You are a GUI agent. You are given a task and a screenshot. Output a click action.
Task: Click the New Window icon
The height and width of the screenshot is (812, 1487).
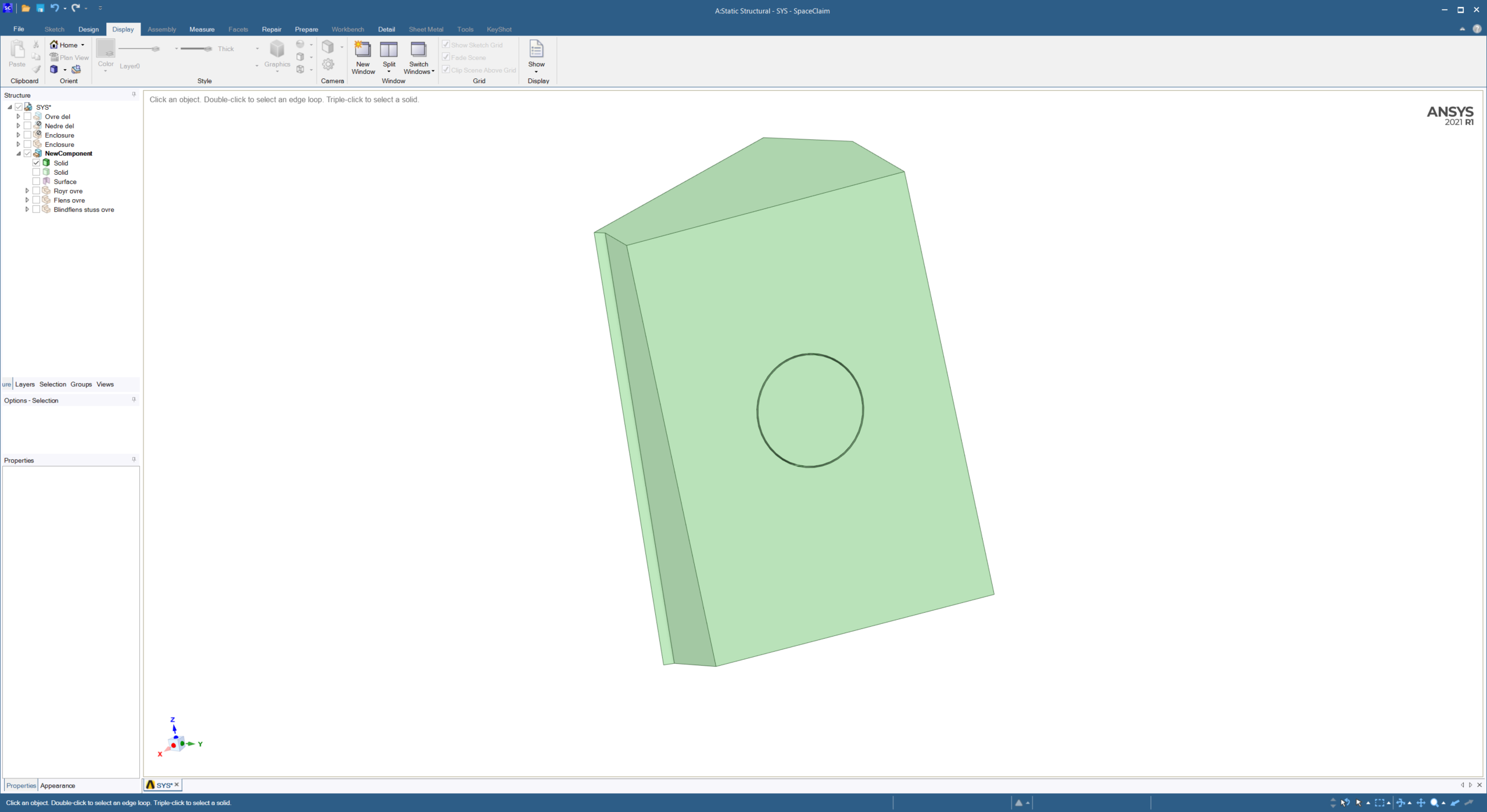point(362,50)
